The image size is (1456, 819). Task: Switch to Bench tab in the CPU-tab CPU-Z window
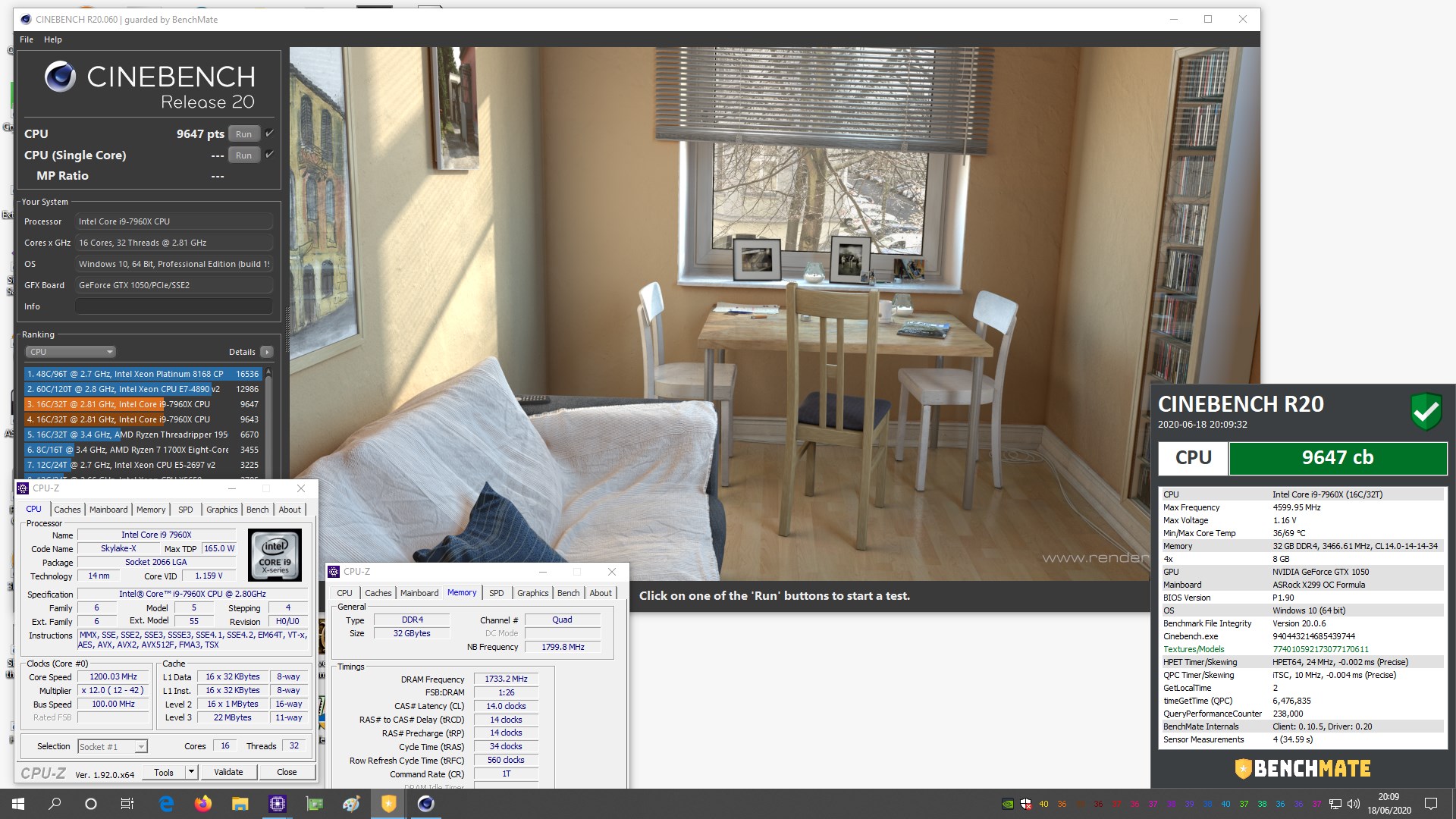pyautogui.click(x=257, y=510)
